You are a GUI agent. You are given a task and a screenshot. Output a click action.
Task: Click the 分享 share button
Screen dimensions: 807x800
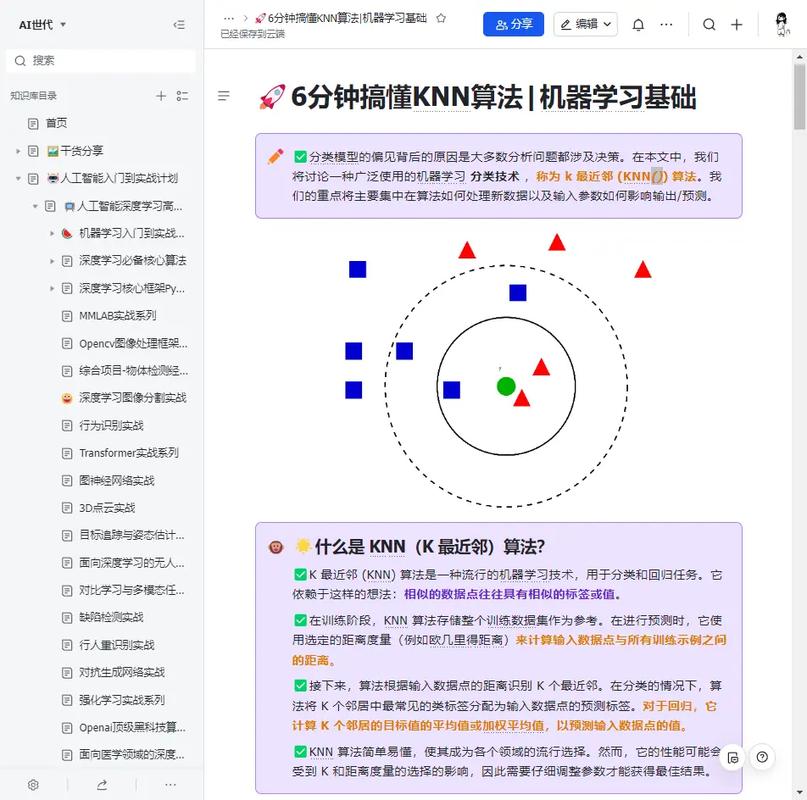tap(513, 24)
